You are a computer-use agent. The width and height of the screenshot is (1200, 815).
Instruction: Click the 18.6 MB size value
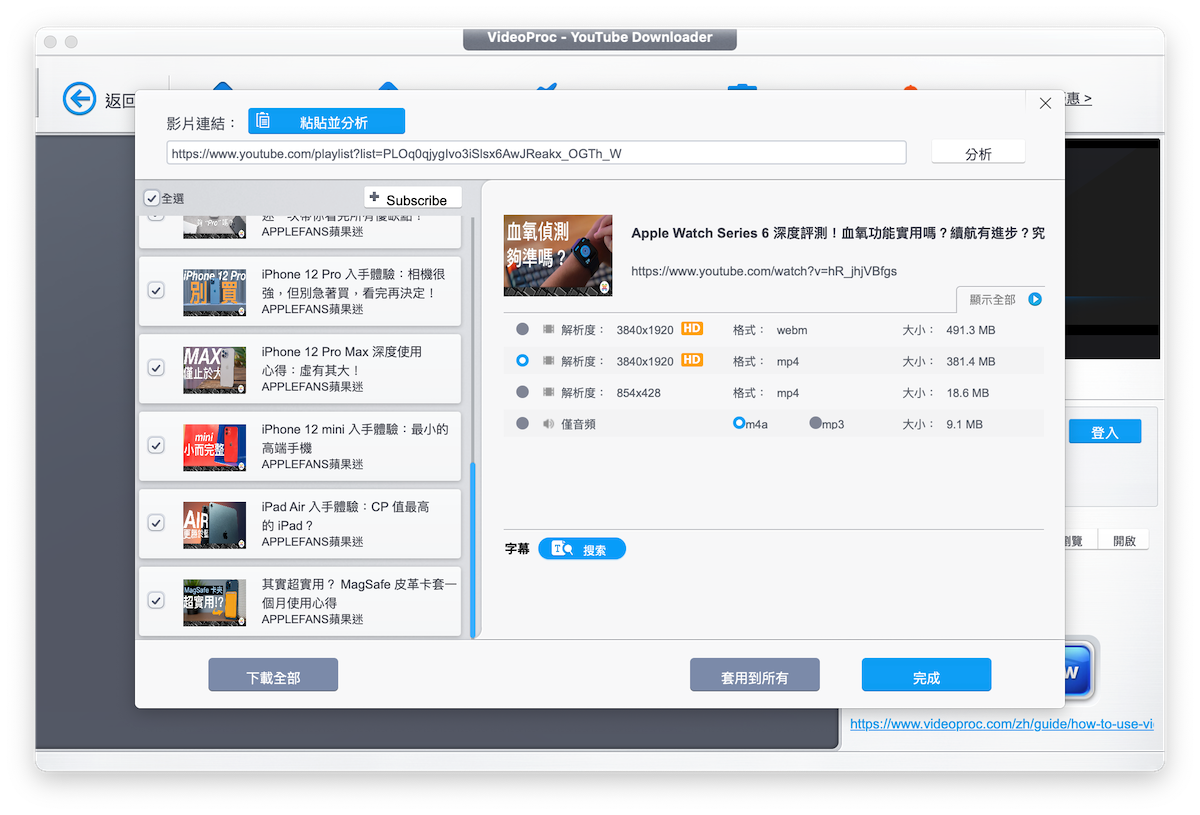(x=967, y=393)
